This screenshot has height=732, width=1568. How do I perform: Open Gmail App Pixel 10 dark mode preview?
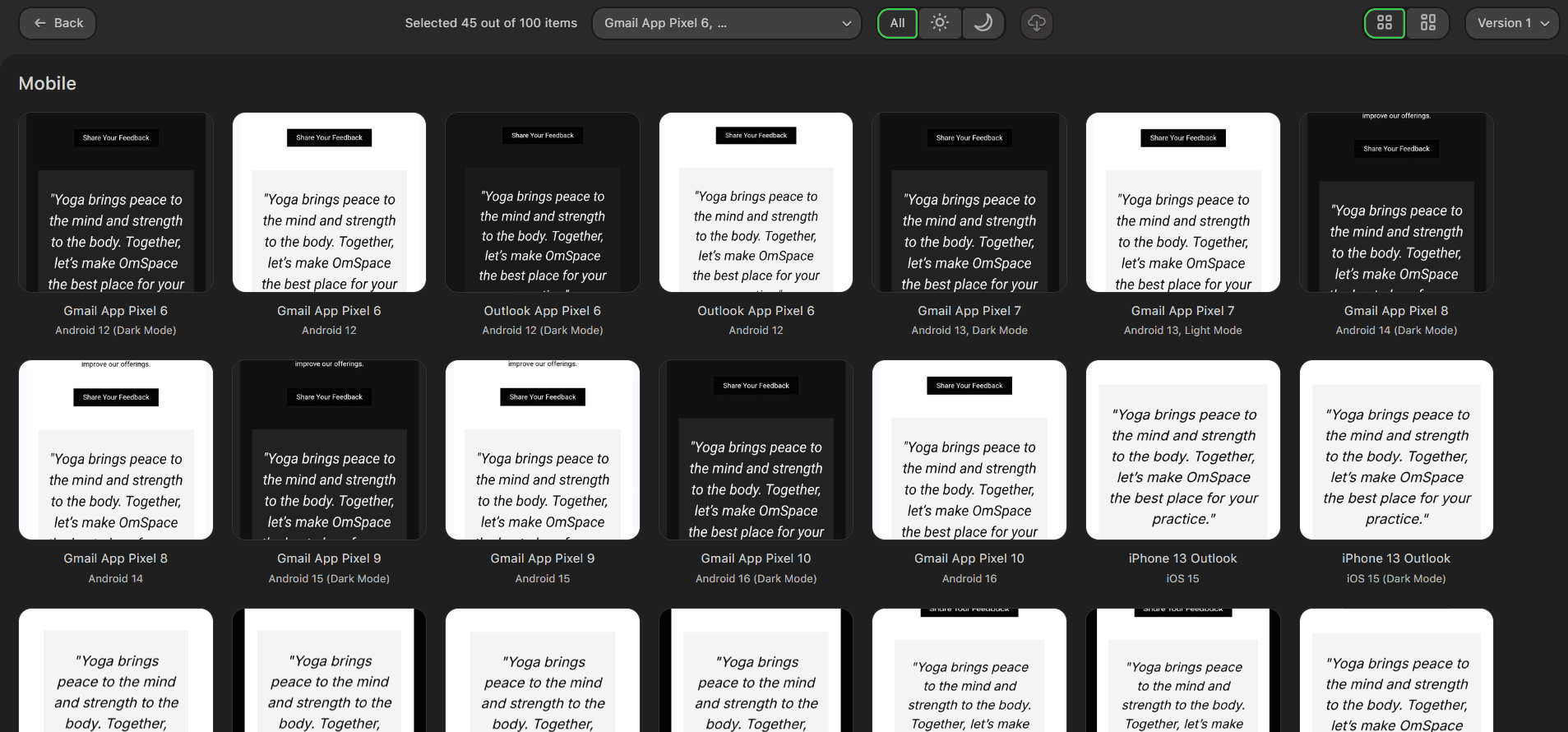(756, 450)
